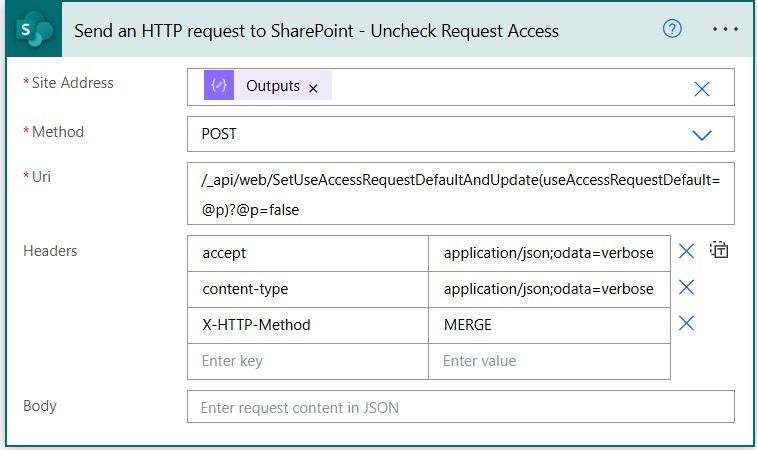Remove the Outputs token from Site Address
The image size is (757, 450).
(313, 88)
